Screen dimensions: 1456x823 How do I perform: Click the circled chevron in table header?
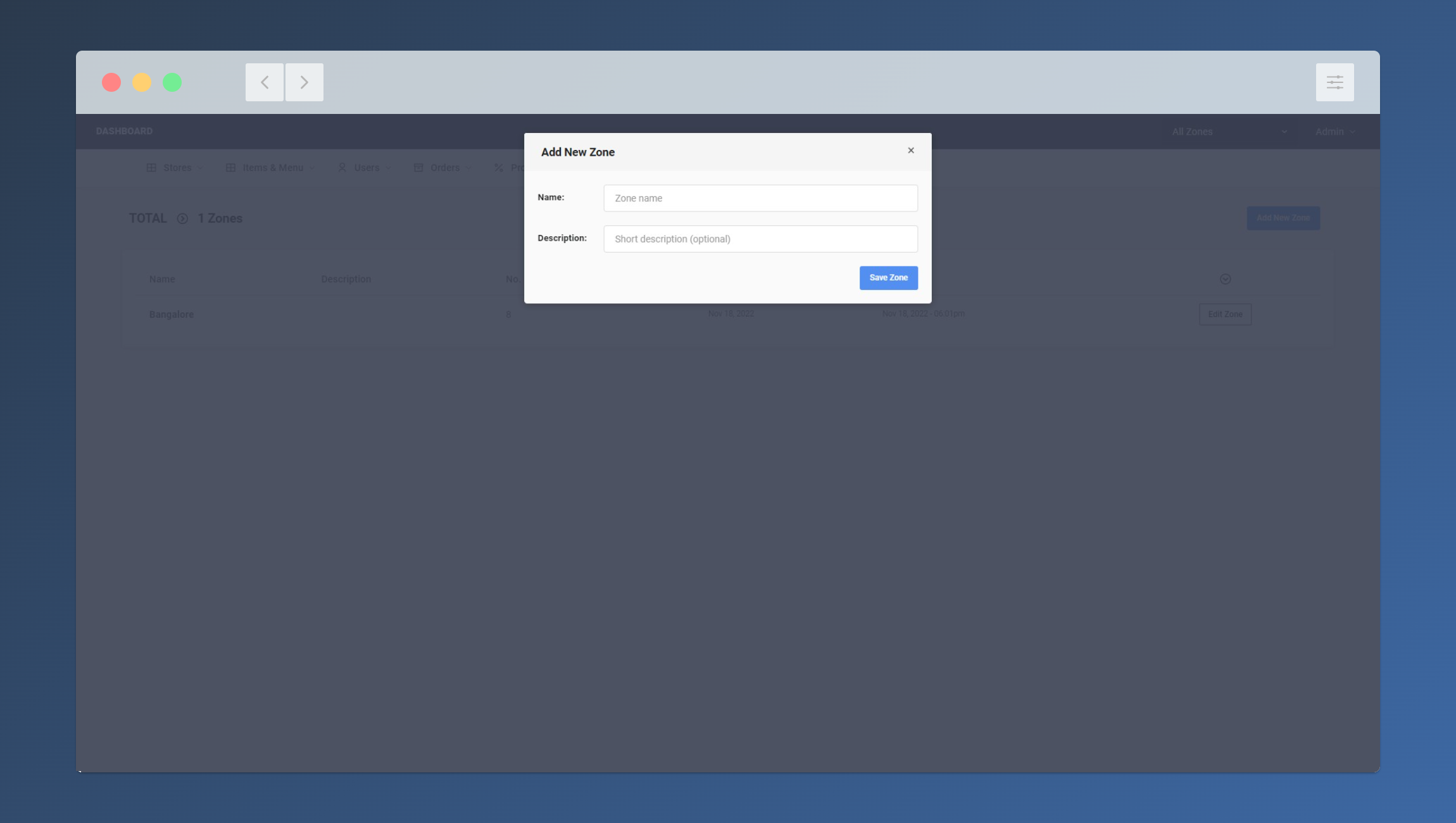tap(1226, 279)
